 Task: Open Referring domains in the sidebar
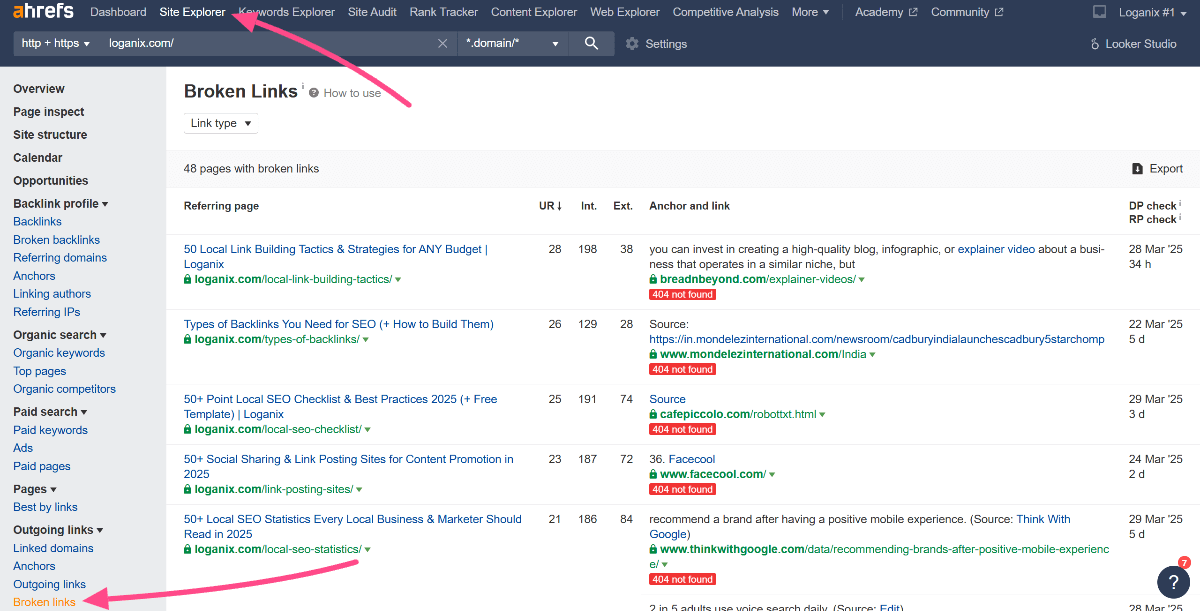pos(60,258)
